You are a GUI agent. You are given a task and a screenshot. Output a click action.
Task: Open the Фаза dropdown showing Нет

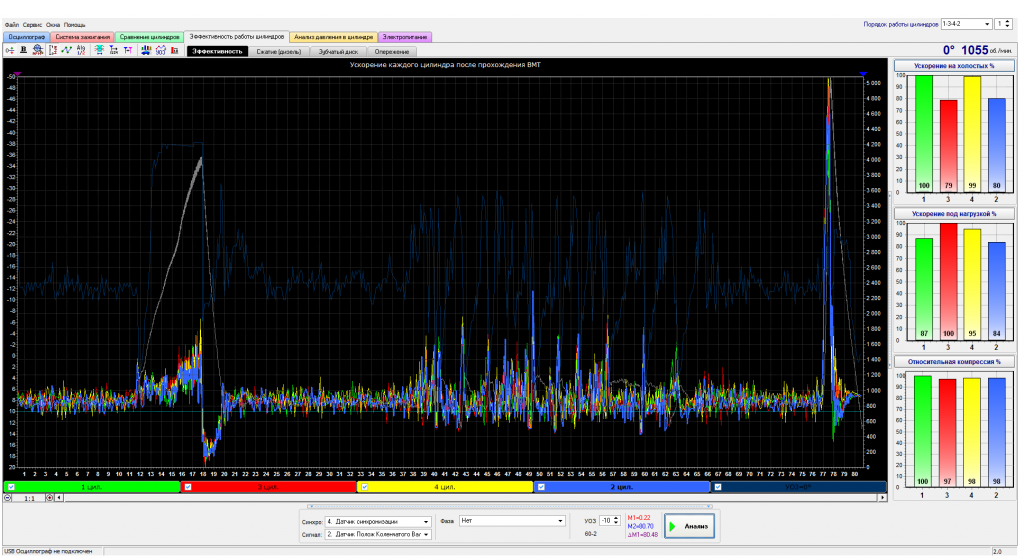512,521
